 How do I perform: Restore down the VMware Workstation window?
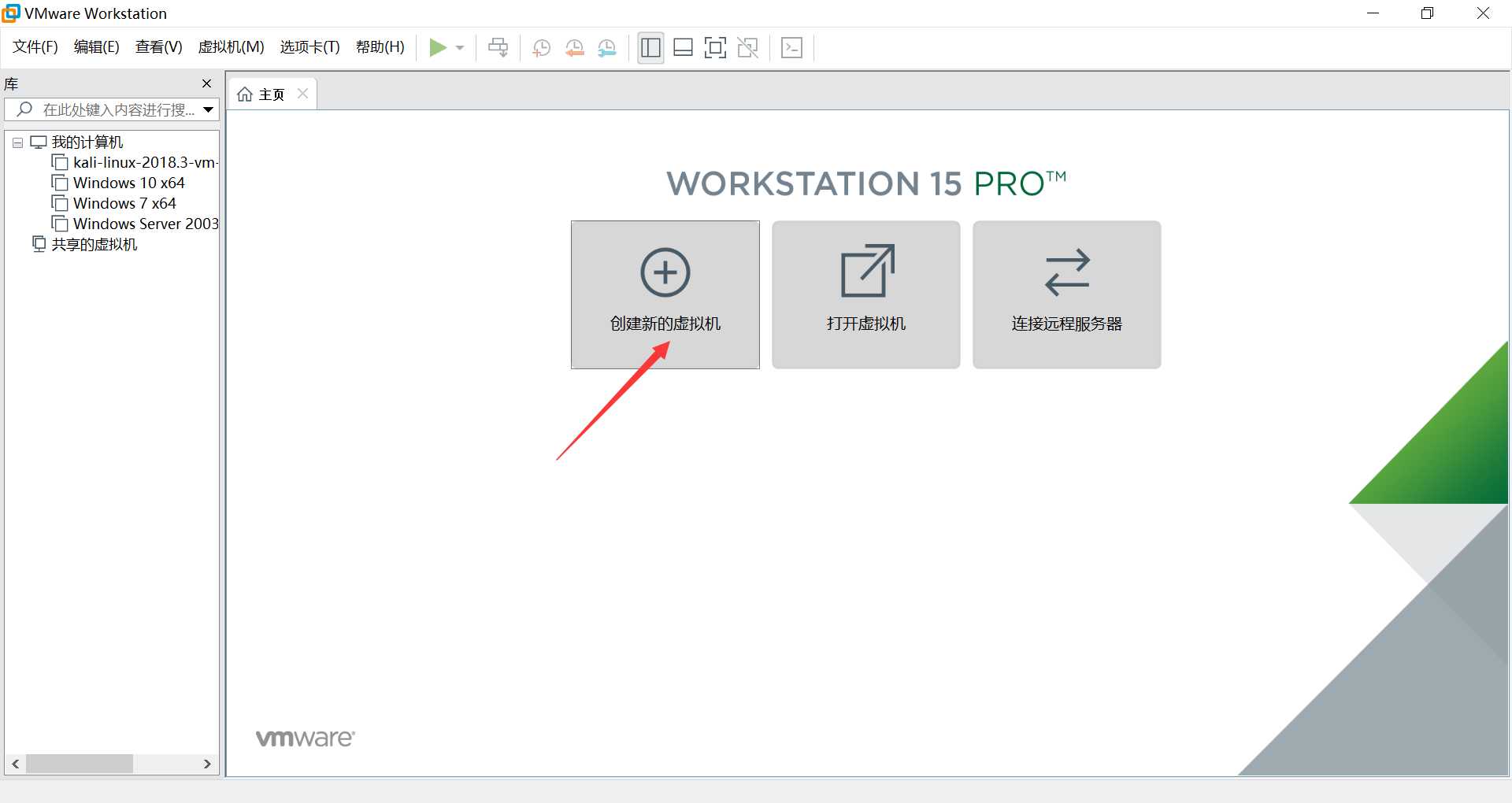(1427, 13)
